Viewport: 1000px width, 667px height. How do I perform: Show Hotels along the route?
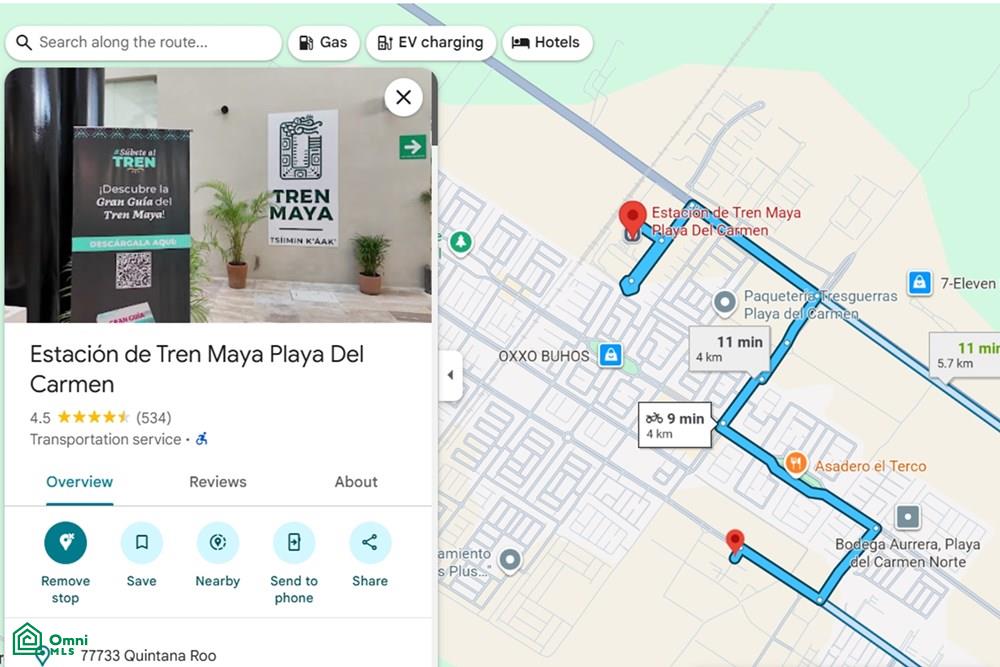tap(547, 43)
